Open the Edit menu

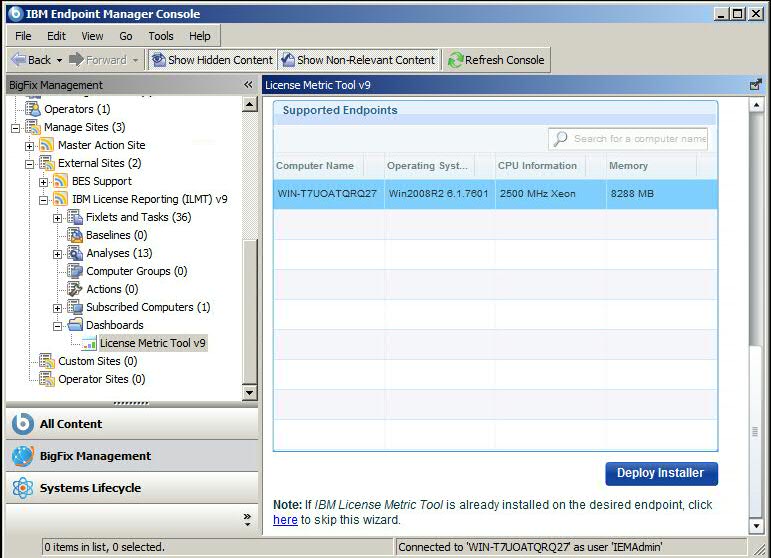[56, 36]
